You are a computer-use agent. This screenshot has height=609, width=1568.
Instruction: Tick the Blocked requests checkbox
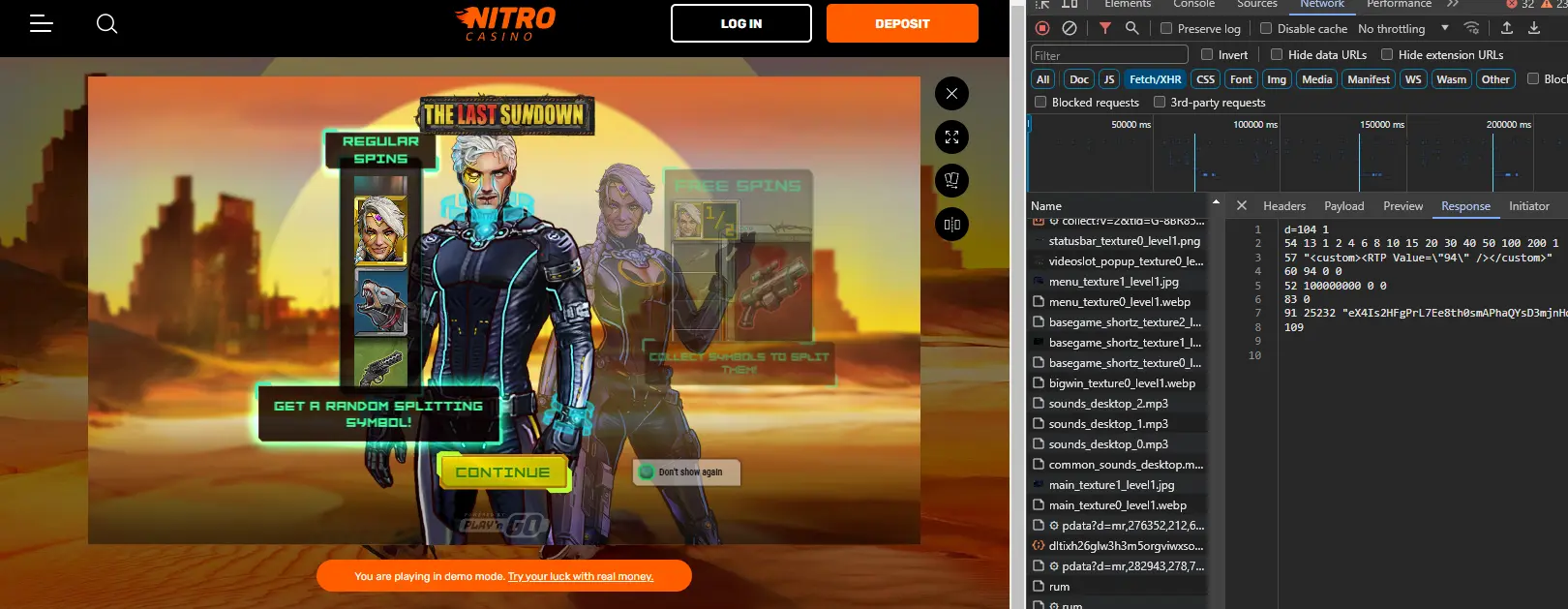[1040, 102]
